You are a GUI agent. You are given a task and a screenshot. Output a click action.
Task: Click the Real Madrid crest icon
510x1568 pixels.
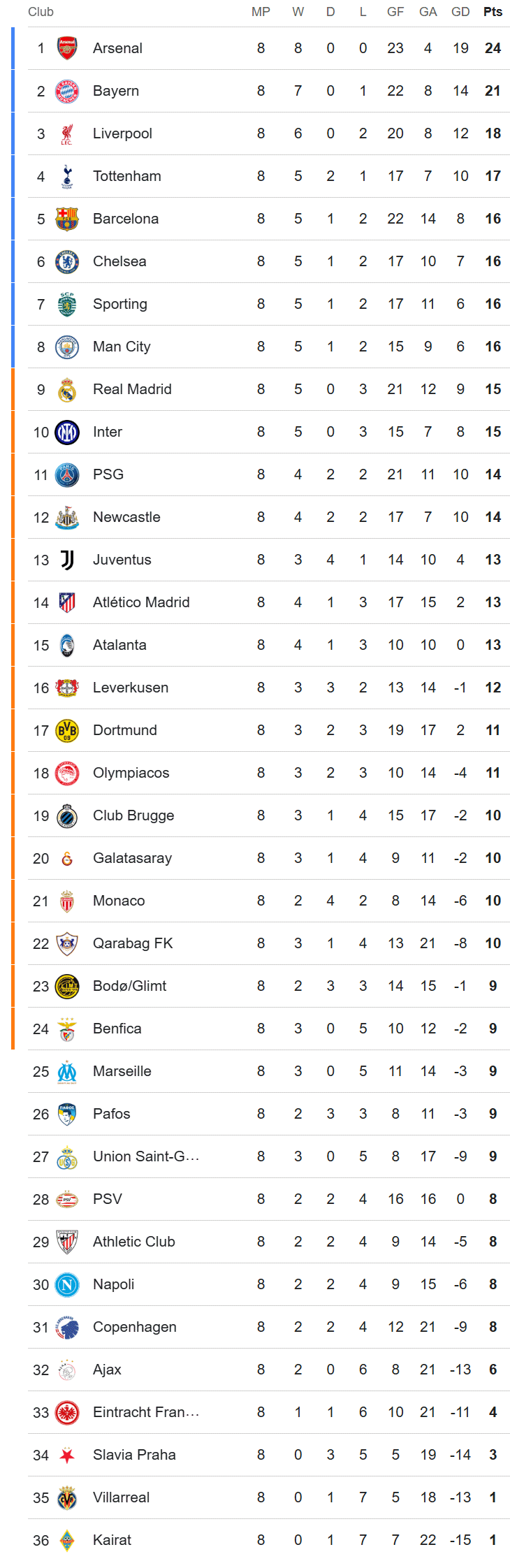67,389
